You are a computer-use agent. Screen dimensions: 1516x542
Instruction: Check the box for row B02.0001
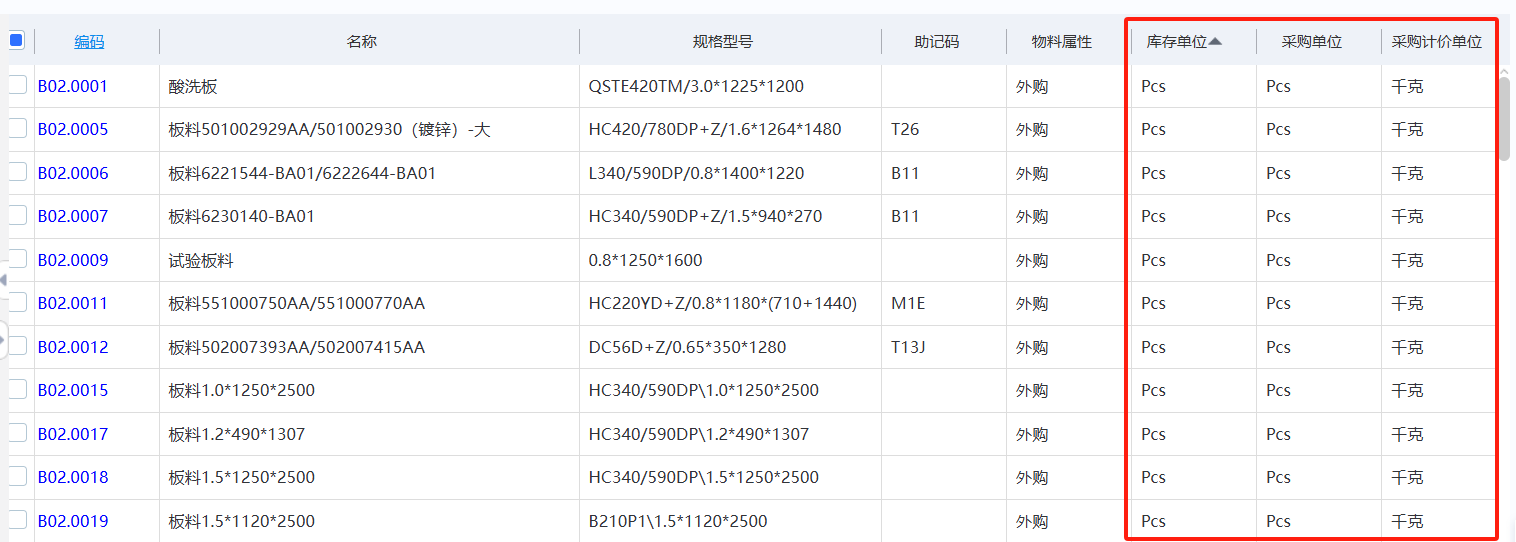[17, 85]
